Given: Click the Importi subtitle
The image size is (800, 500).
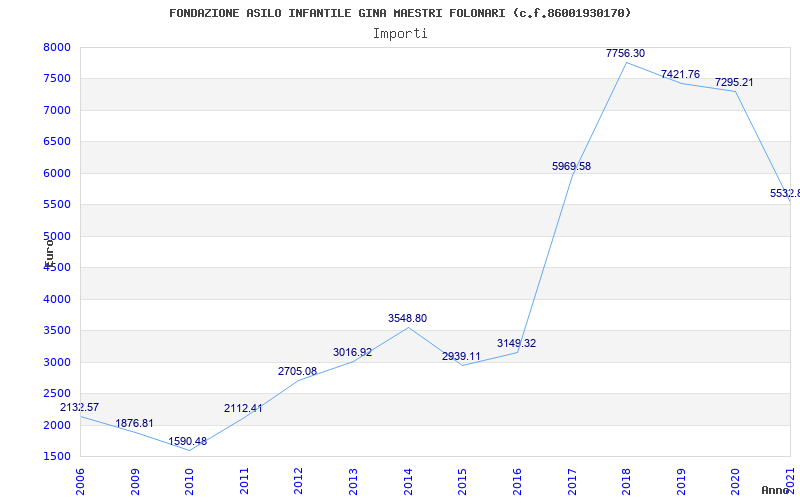Looking at the screenshot, I should pyautogui.click(x=400, y=34).
